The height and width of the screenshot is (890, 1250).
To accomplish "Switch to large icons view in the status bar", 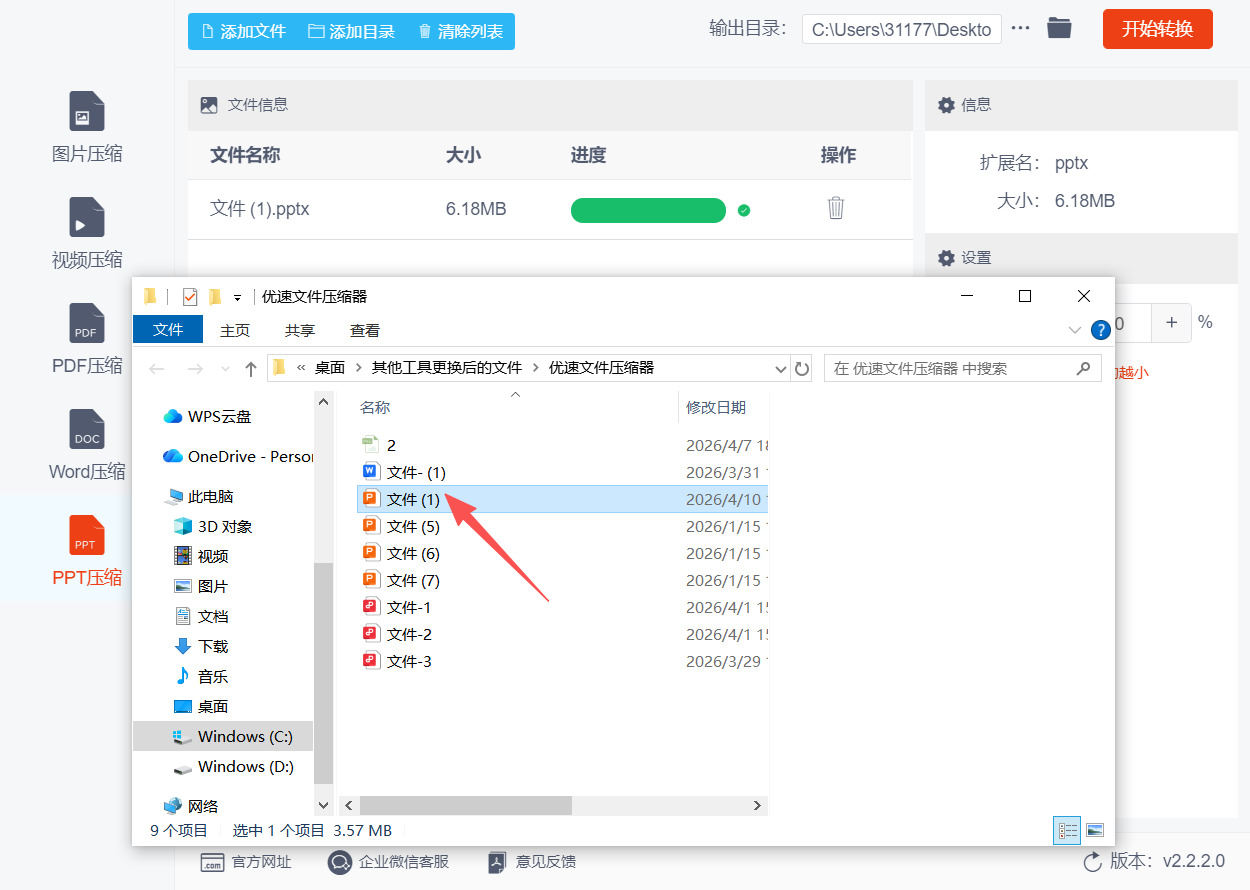I will click(x=1094, y=830).
